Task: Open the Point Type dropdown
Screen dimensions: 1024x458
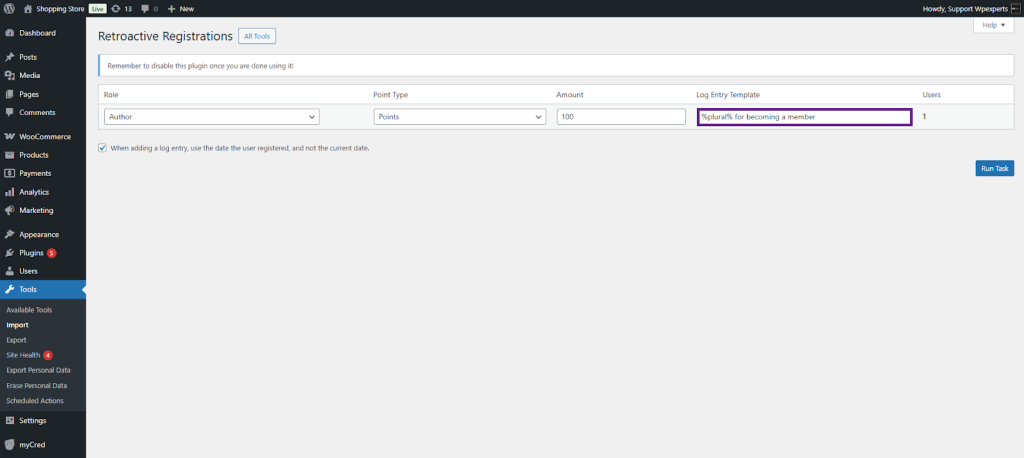Action: (458, 117)
